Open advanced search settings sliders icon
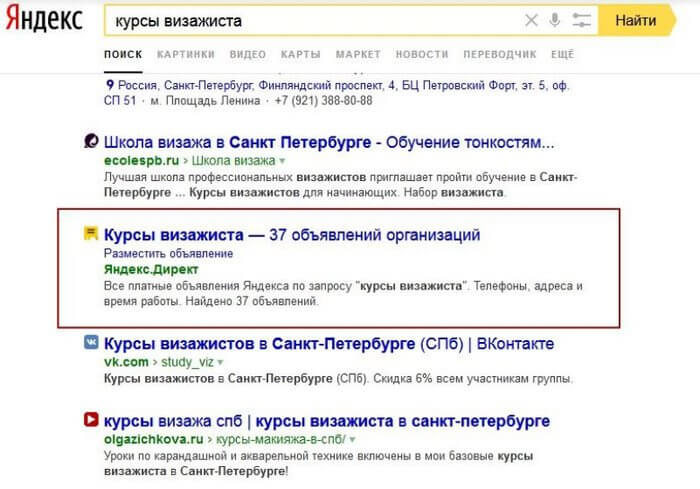The width and height of the screenshot is (700, 489). click(582, 20)
